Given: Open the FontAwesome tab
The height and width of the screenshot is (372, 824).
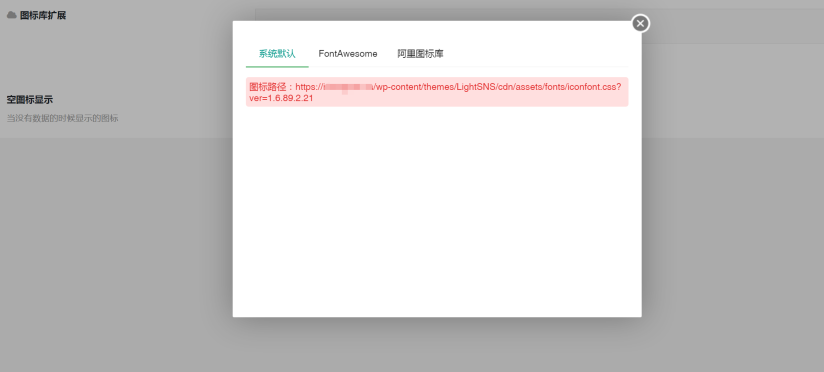Looking at the screenshot, I should tap(348, 54).
